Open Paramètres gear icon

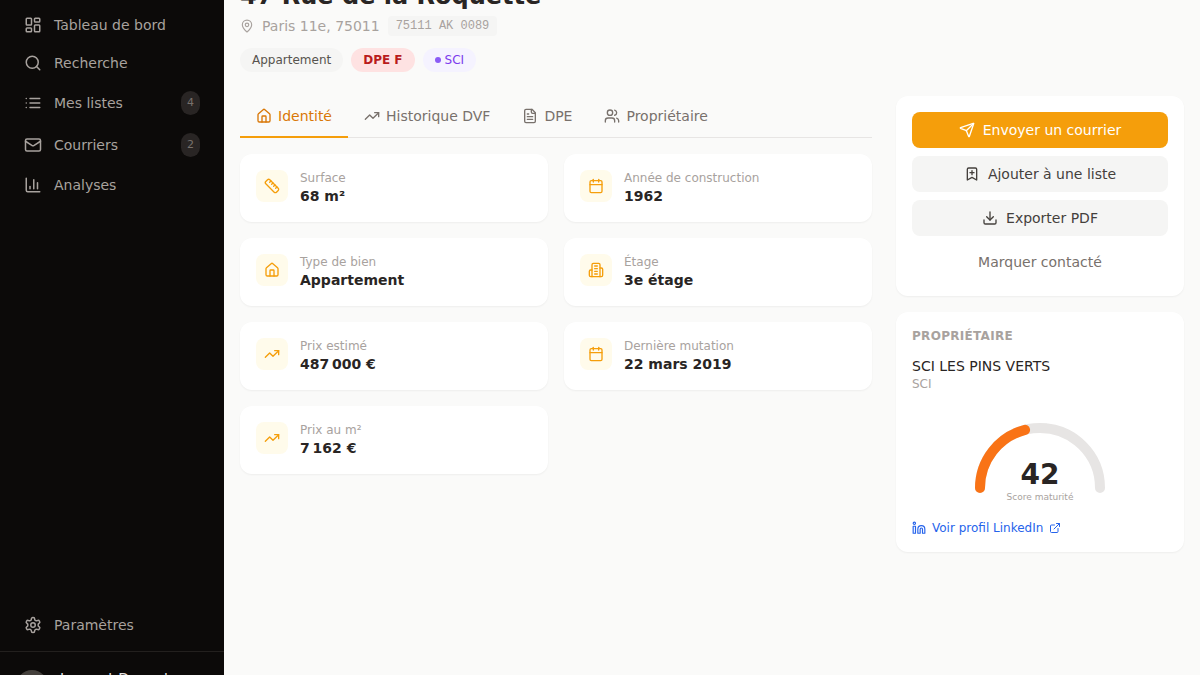click(33, 625)
